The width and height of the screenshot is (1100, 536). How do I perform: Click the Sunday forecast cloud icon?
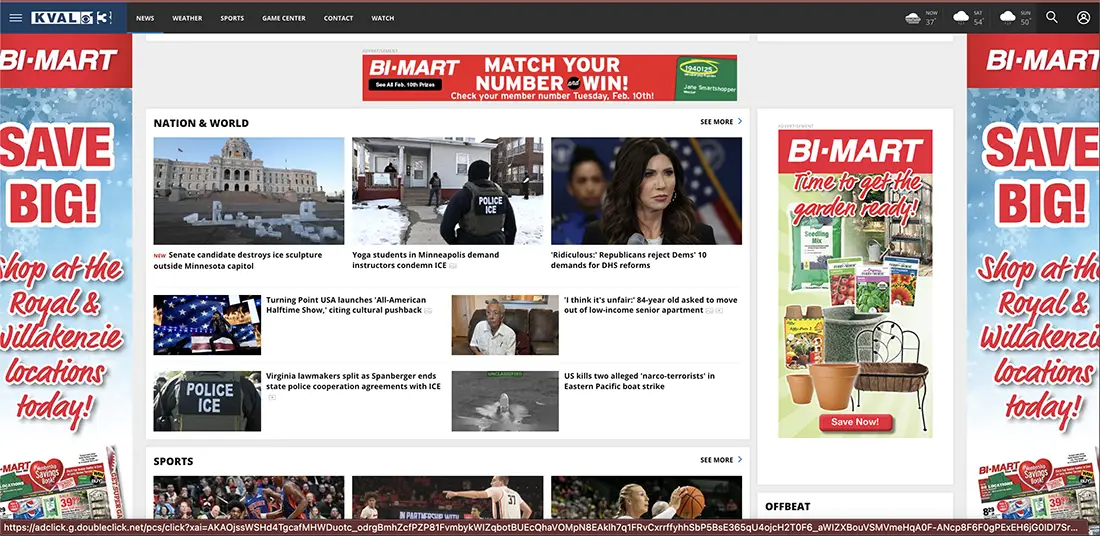tap(1007, 18)
